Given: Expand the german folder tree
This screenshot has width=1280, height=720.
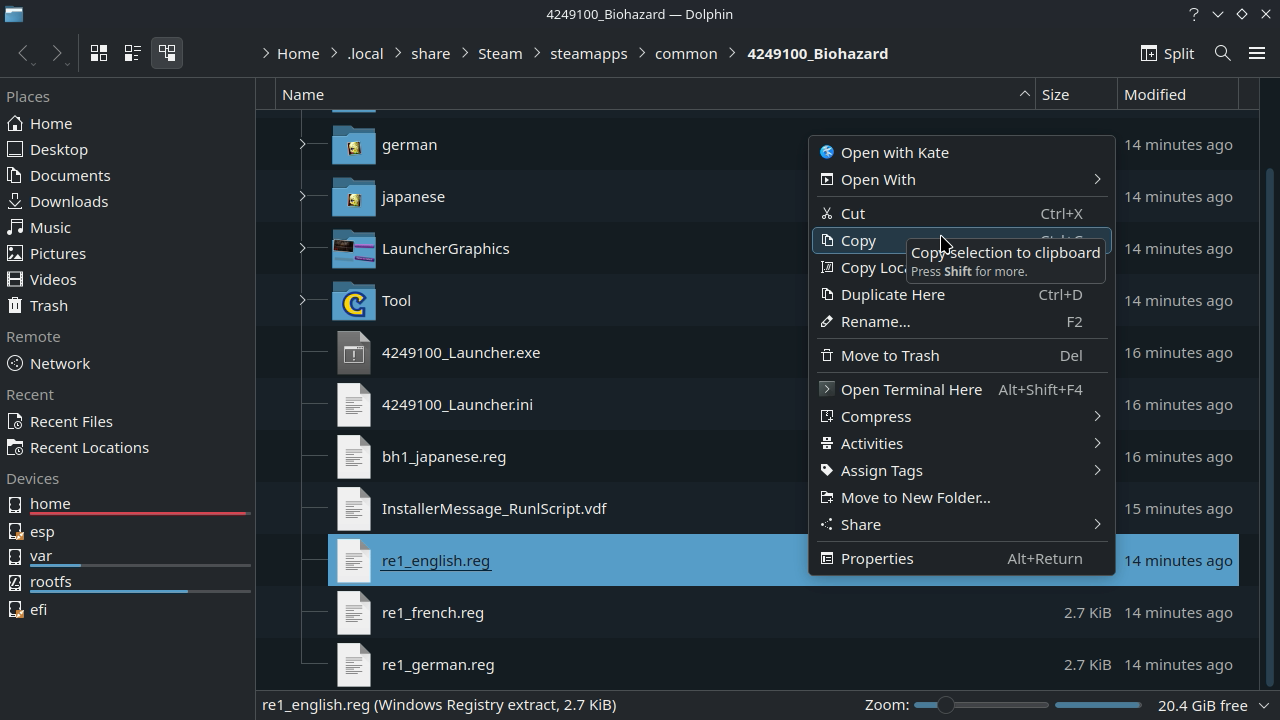Looking at the screenshot, I should coord(302,145).
